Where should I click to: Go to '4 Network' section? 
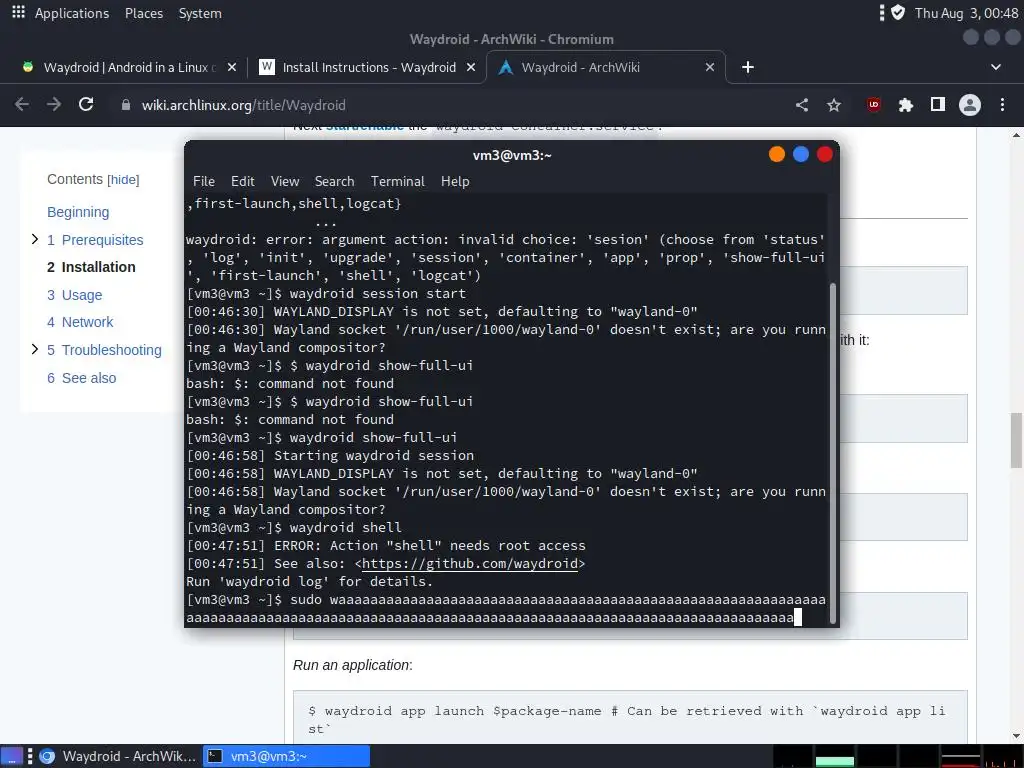80,322
